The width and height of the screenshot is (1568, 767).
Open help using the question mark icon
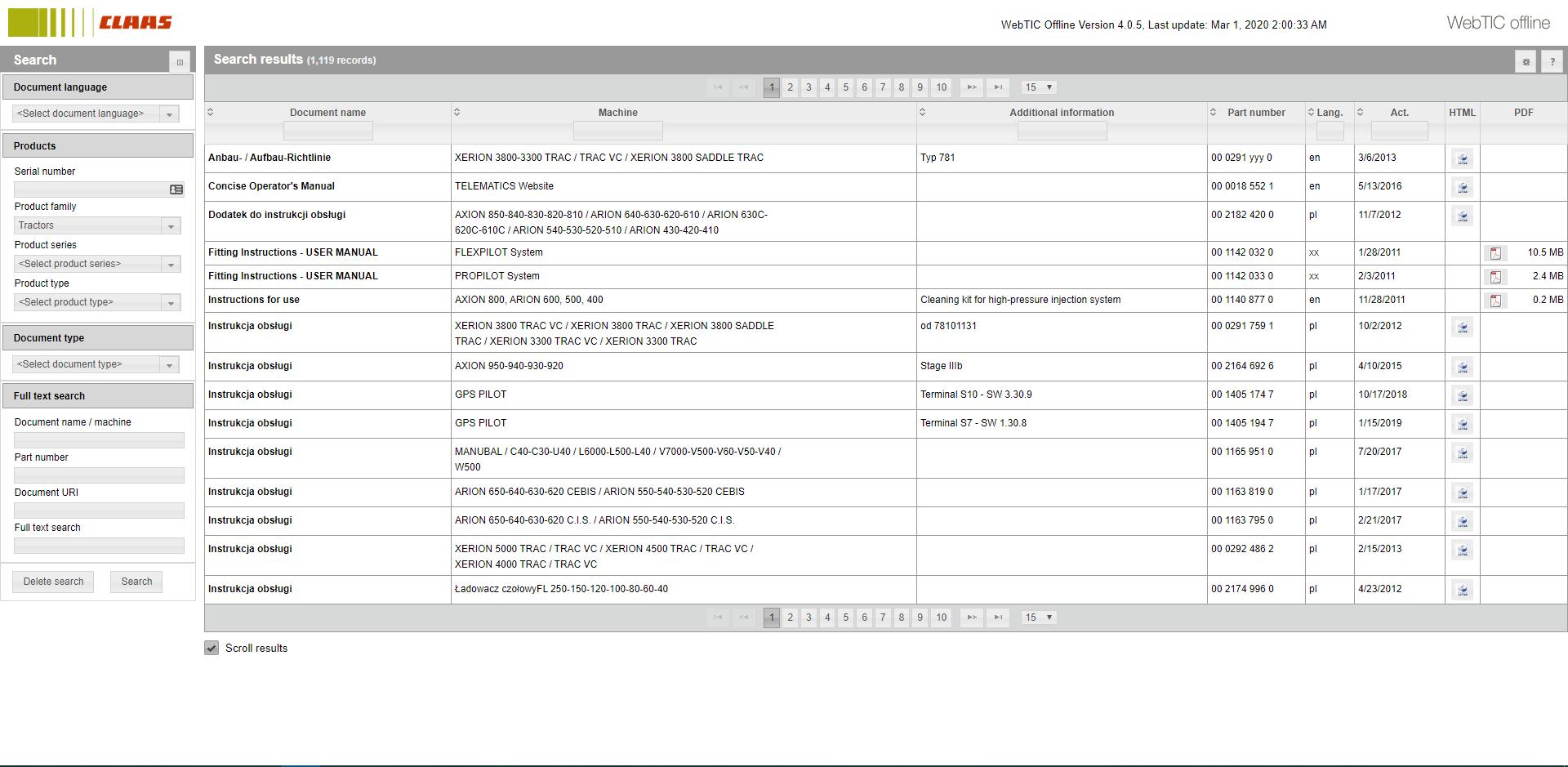[x=1552, y=60]
